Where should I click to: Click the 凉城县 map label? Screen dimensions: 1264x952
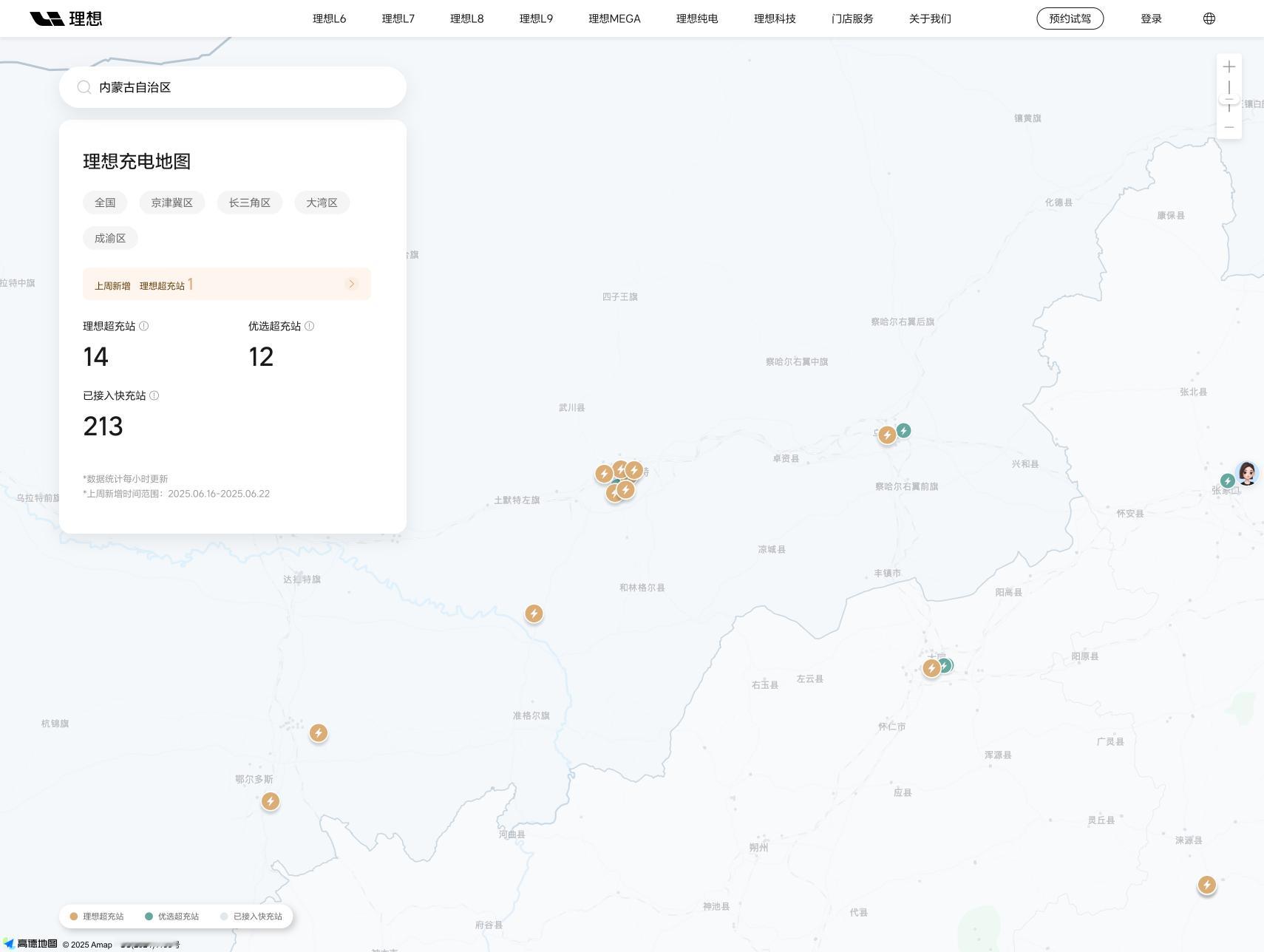tap(772, 550)
